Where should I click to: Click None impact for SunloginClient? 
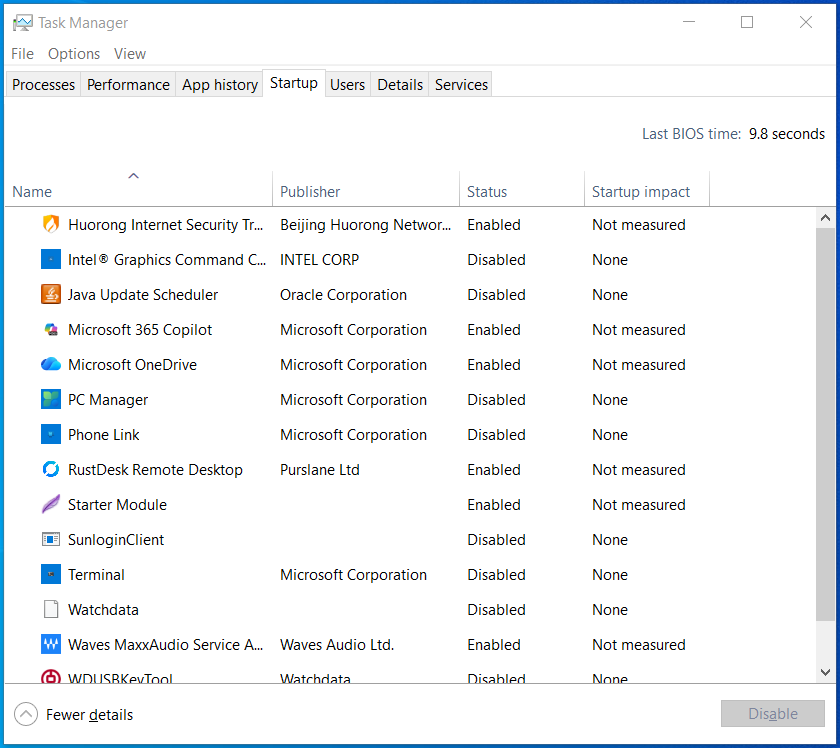tap(610, 539)
